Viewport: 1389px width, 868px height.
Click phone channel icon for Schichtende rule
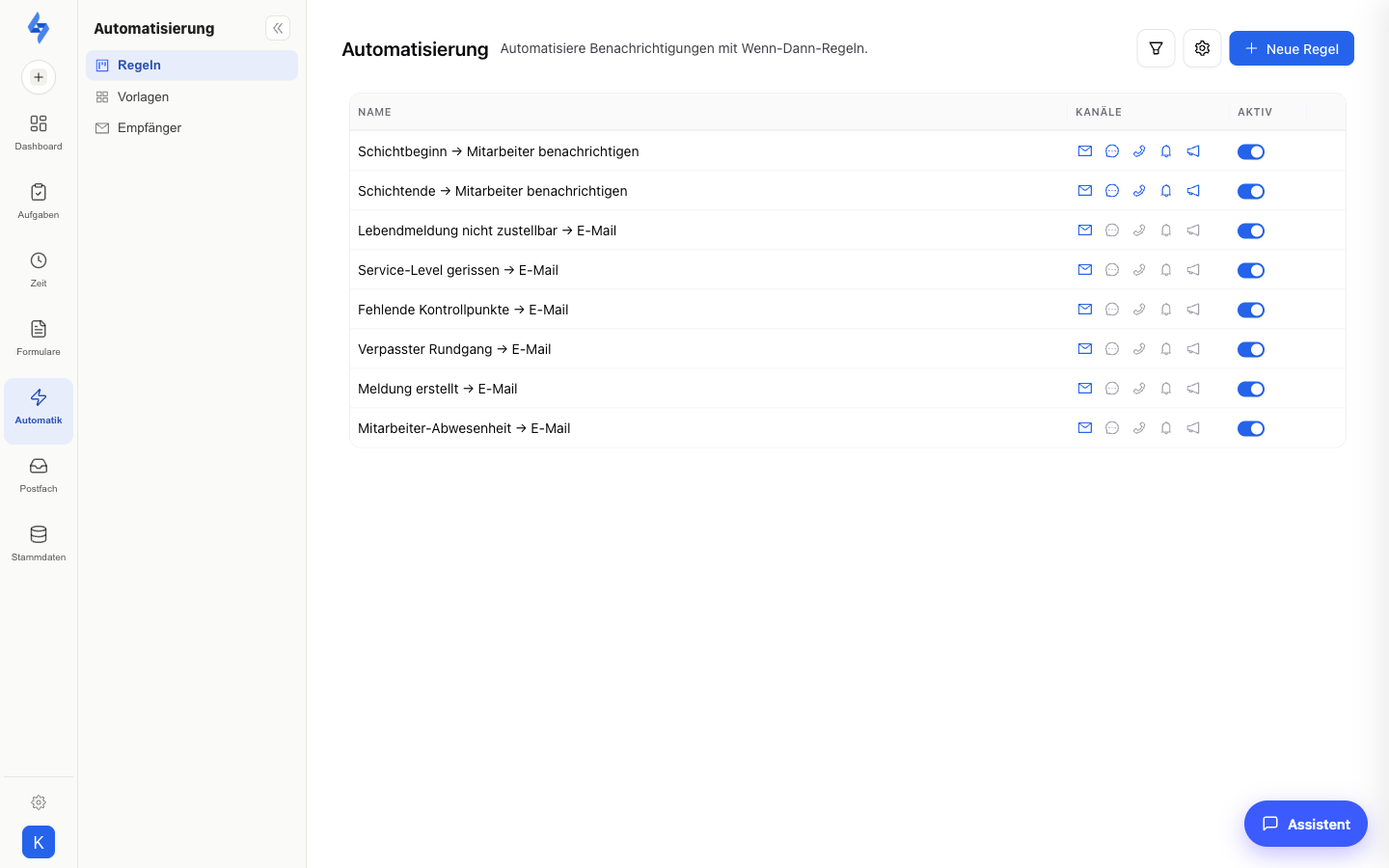point(1139,191)
